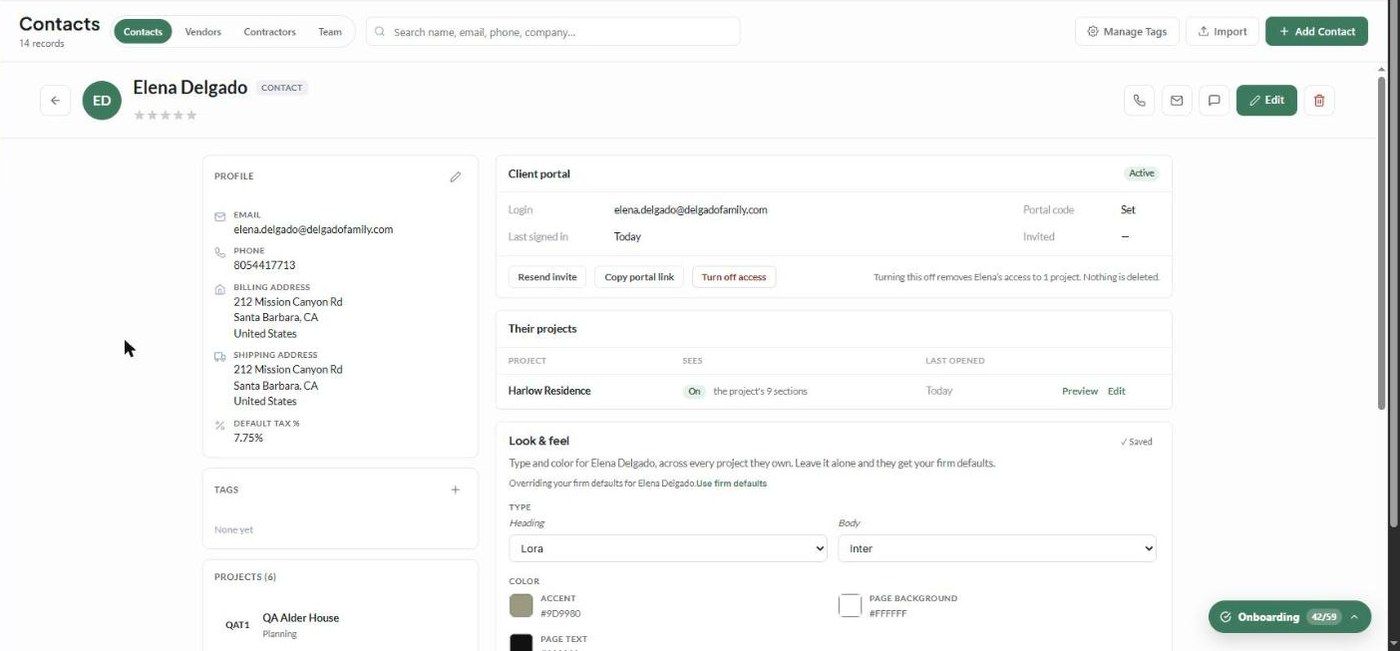This screenshot has width=1400, height=651.
Task: Click the Page Text black swatch
Action: [x=521, y=643]
